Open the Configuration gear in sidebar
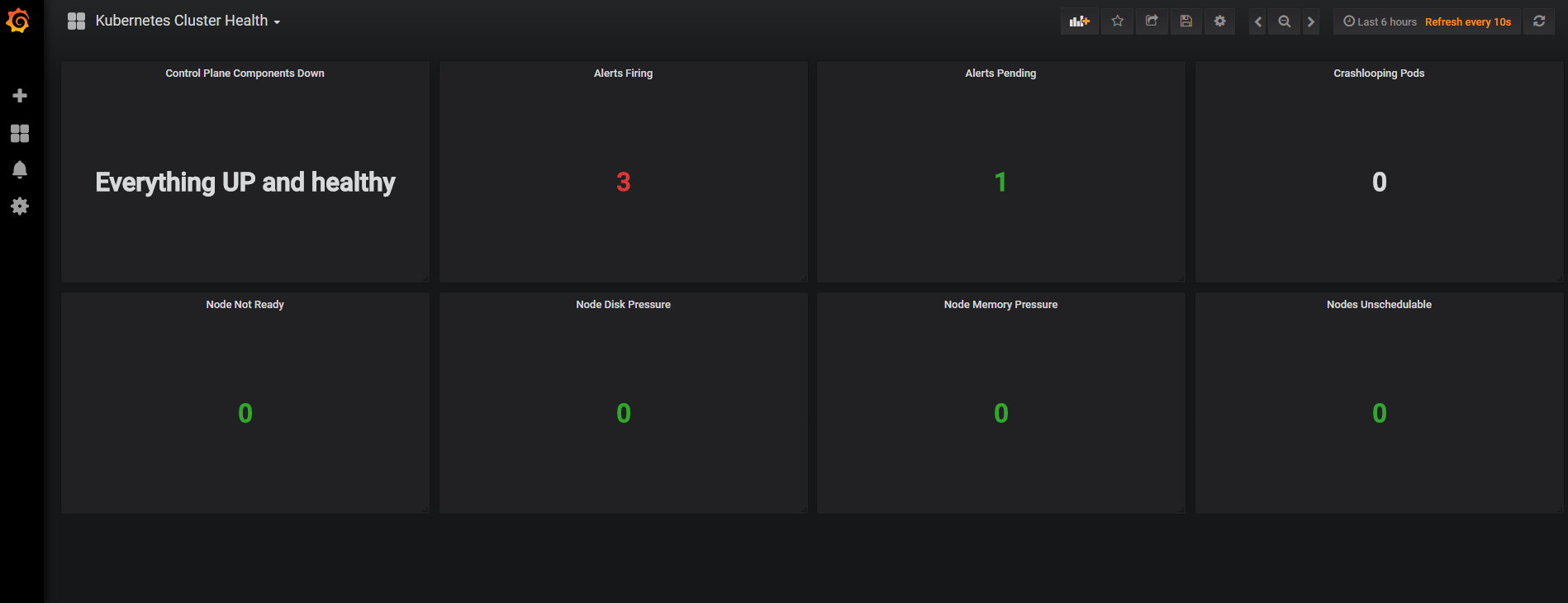 tap(20, 206)
